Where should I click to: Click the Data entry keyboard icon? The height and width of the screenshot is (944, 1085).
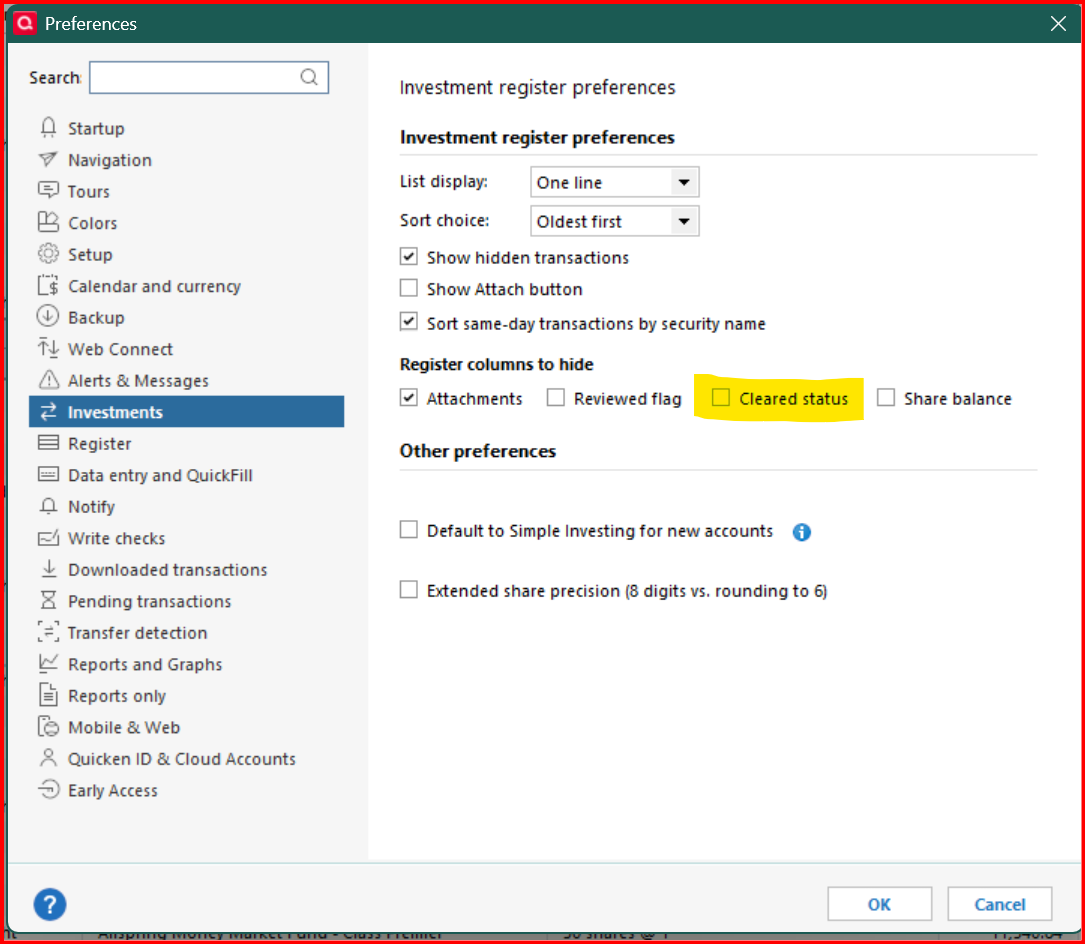(48, 475)
